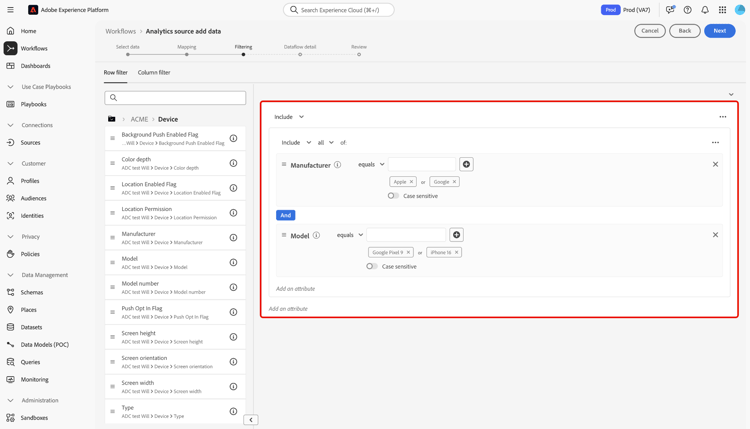
Task: Click the attribute search field
Action: tap(175, 98)
